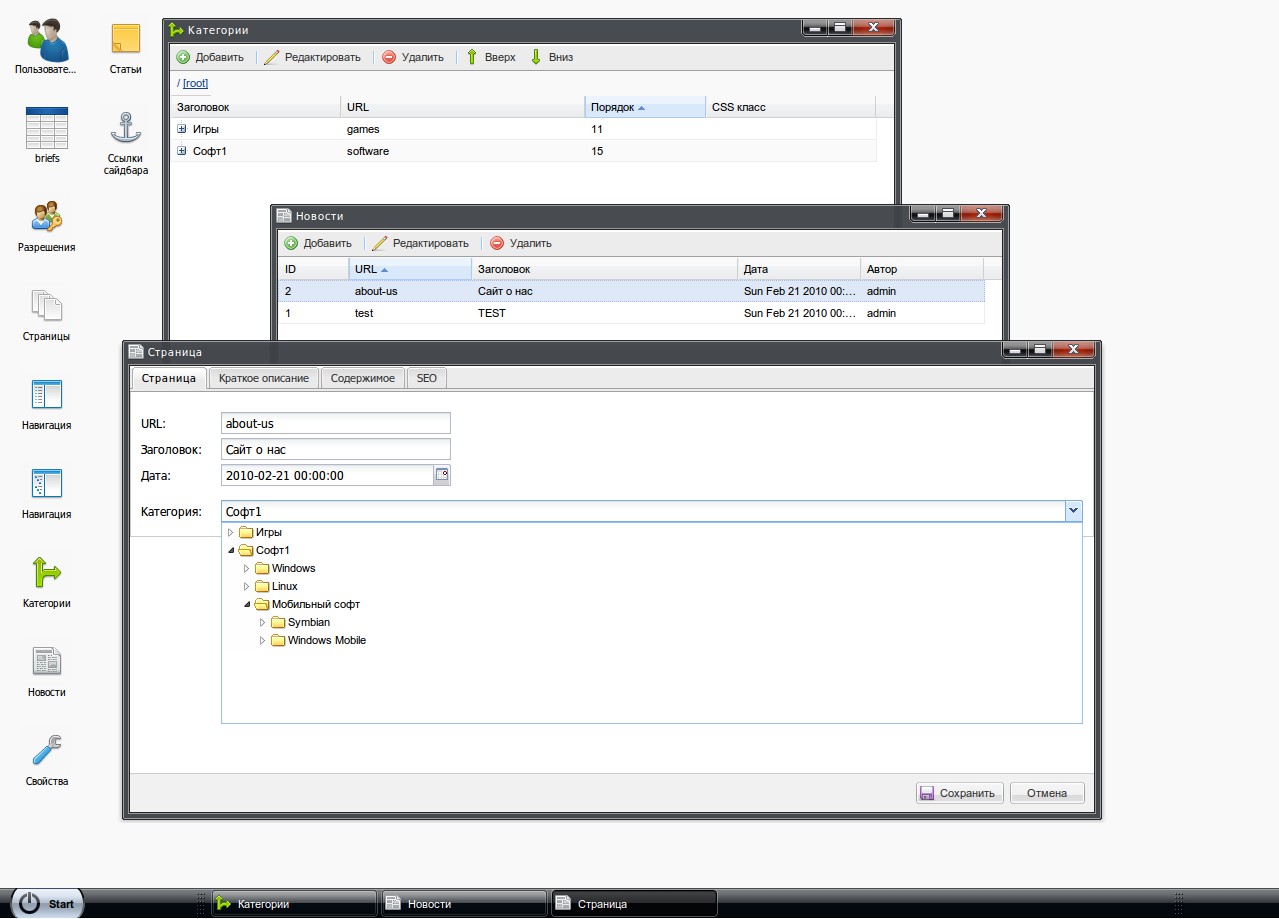This screenshot has height=919, width=1279.
Task: Click Добавить in the Новости window
Action: pos(318,243)
